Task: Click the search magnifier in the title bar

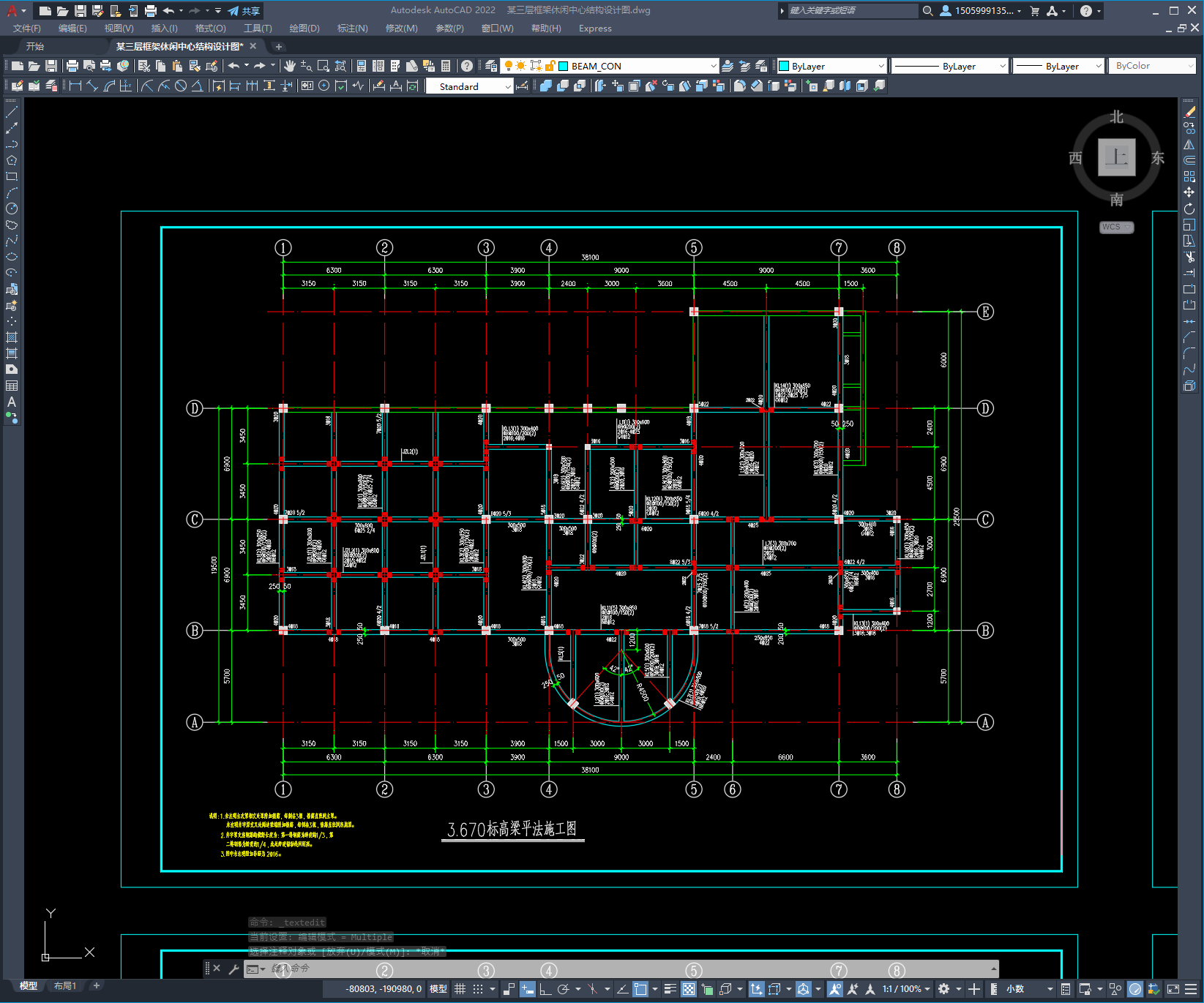Action: point(927,11)
